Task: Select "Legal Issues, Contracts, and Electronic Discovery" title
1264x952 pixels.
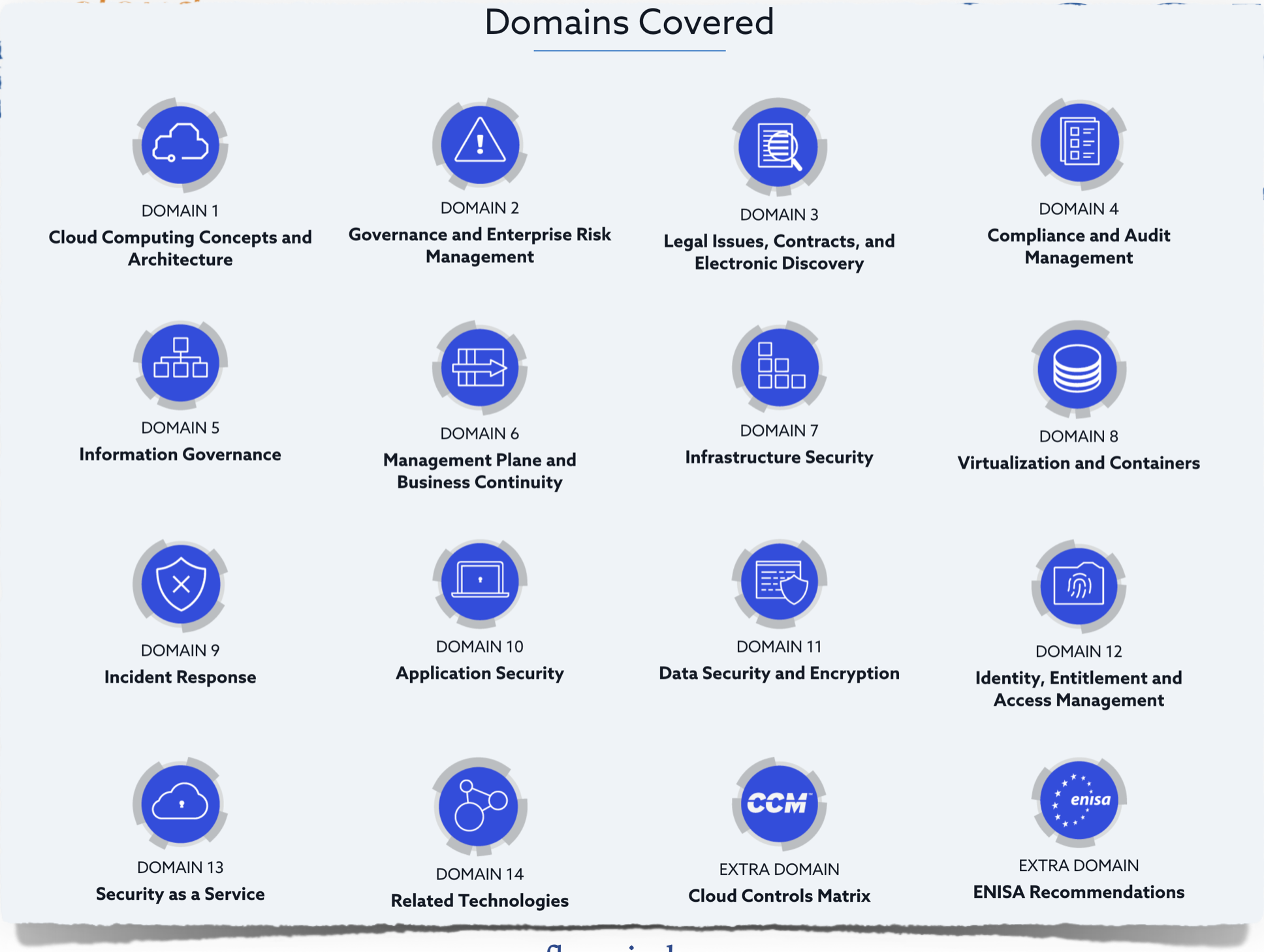Action: (x=780, y=252)
